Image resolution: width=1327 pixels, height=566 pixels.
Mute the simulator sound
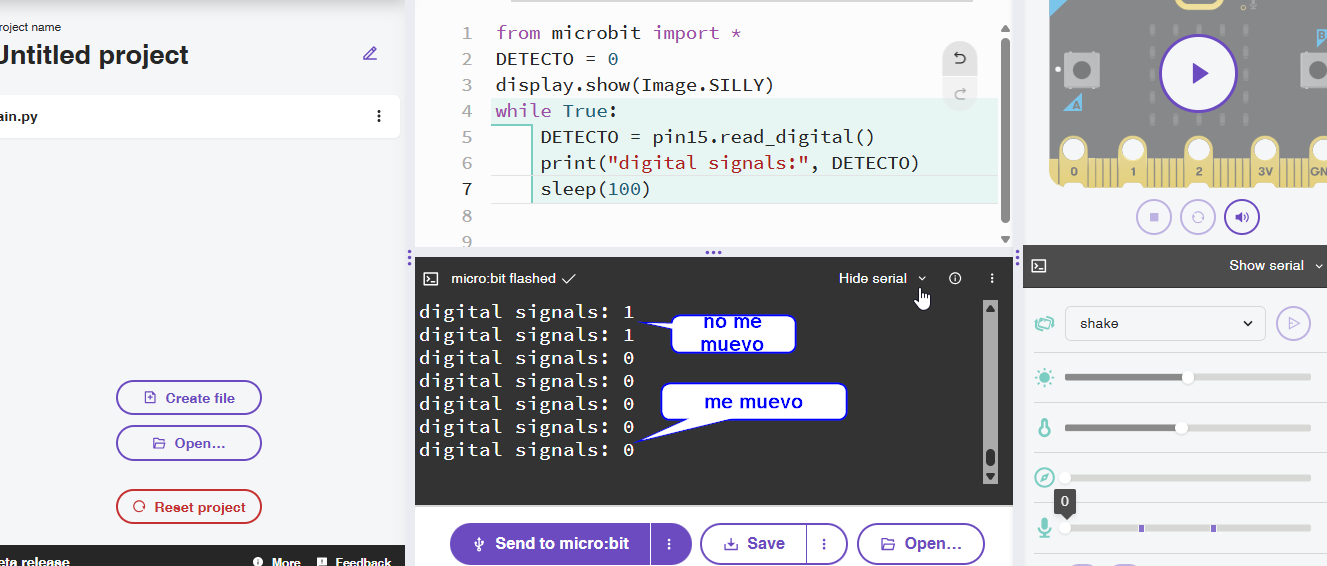click(x=1241, y=217)
